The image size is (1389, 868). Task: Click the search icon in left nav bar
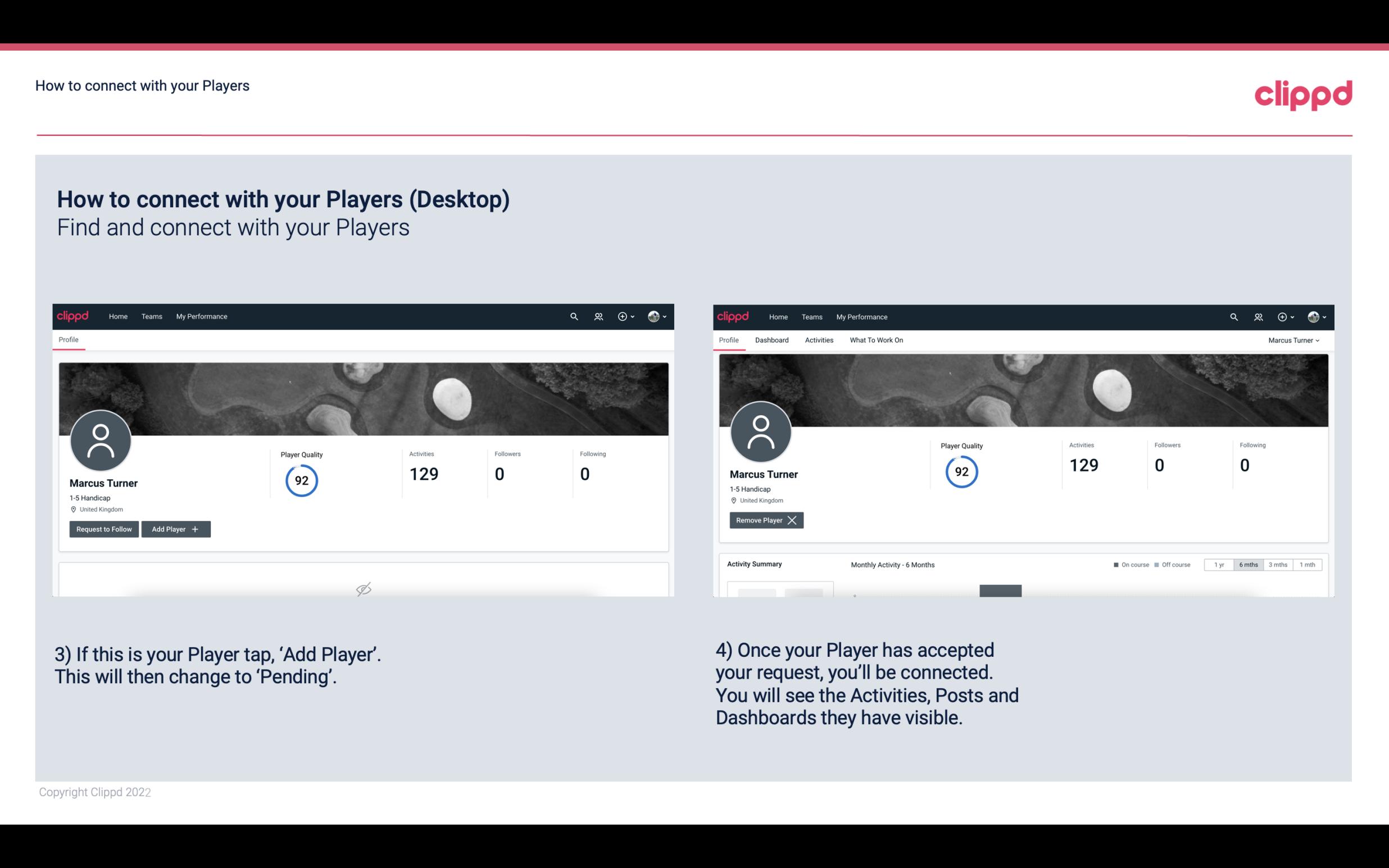571,316
